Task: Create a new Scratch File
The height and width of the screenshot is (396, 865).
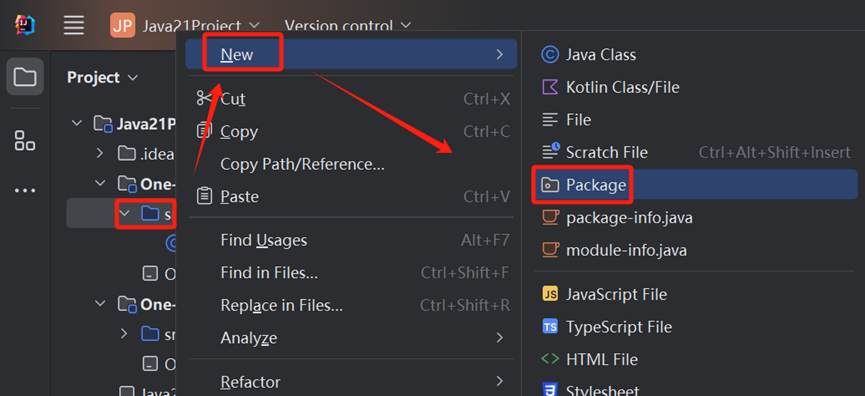Action: pos(695,152)
